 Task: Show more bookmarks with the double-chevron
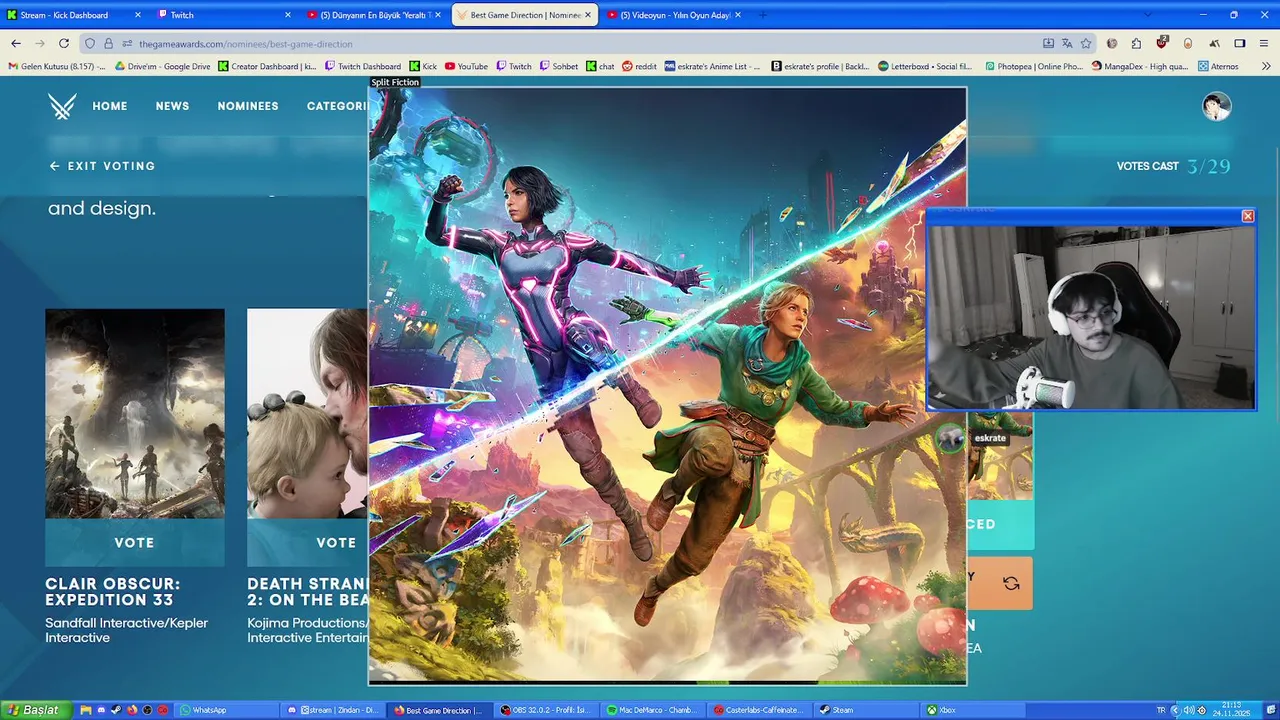pos(1265,66)
